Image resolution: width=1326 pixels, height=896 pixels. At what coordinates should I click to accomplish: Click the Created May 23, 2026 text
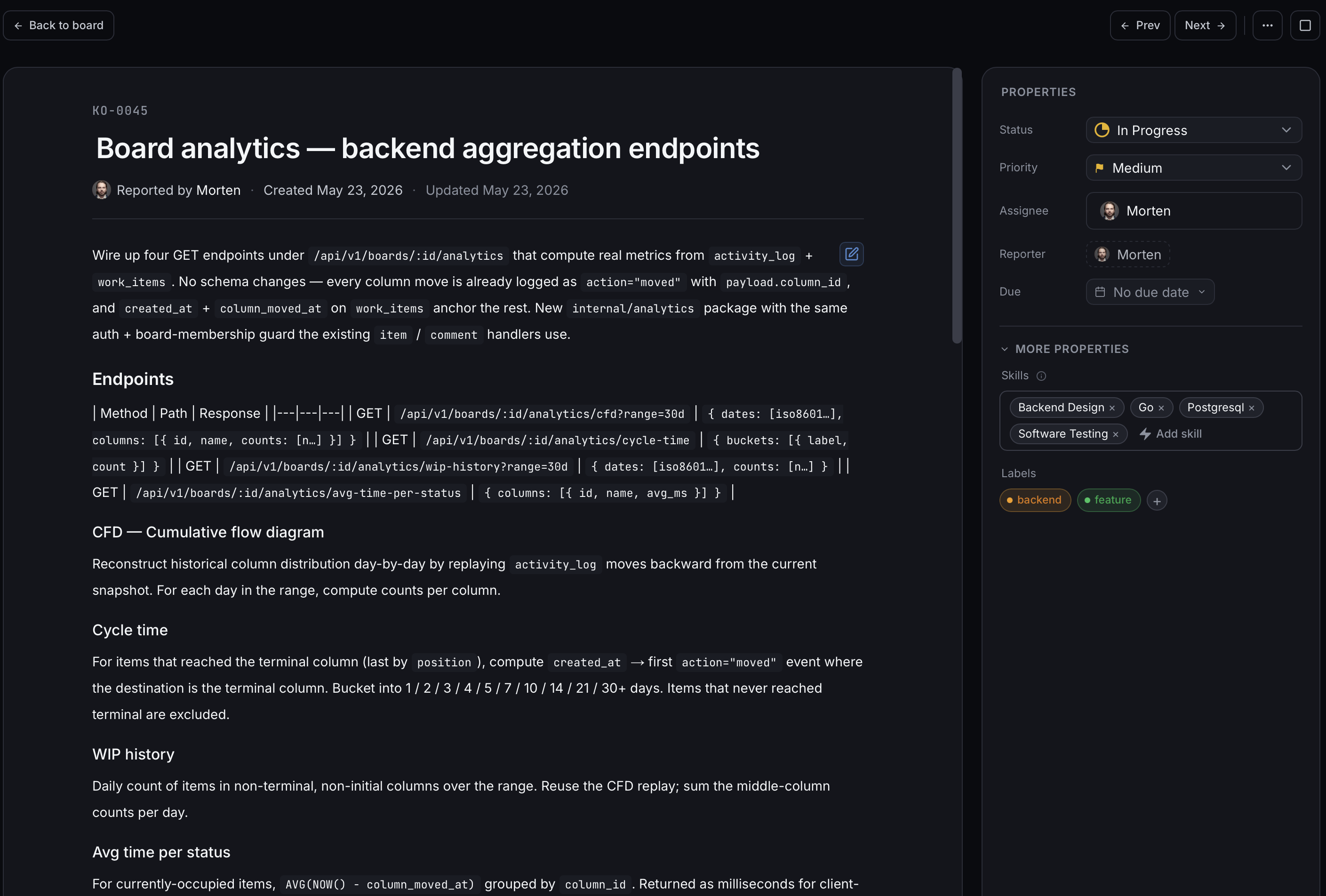click(x=333, y=190)
